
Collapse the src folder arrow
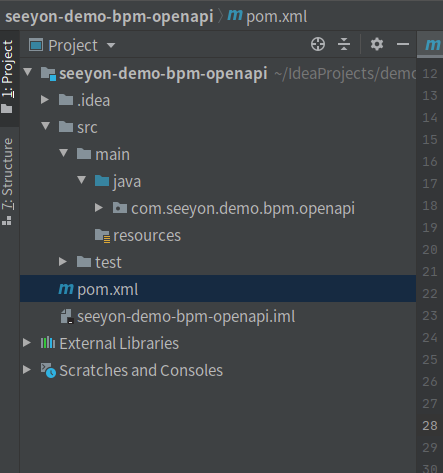(45, 126)
